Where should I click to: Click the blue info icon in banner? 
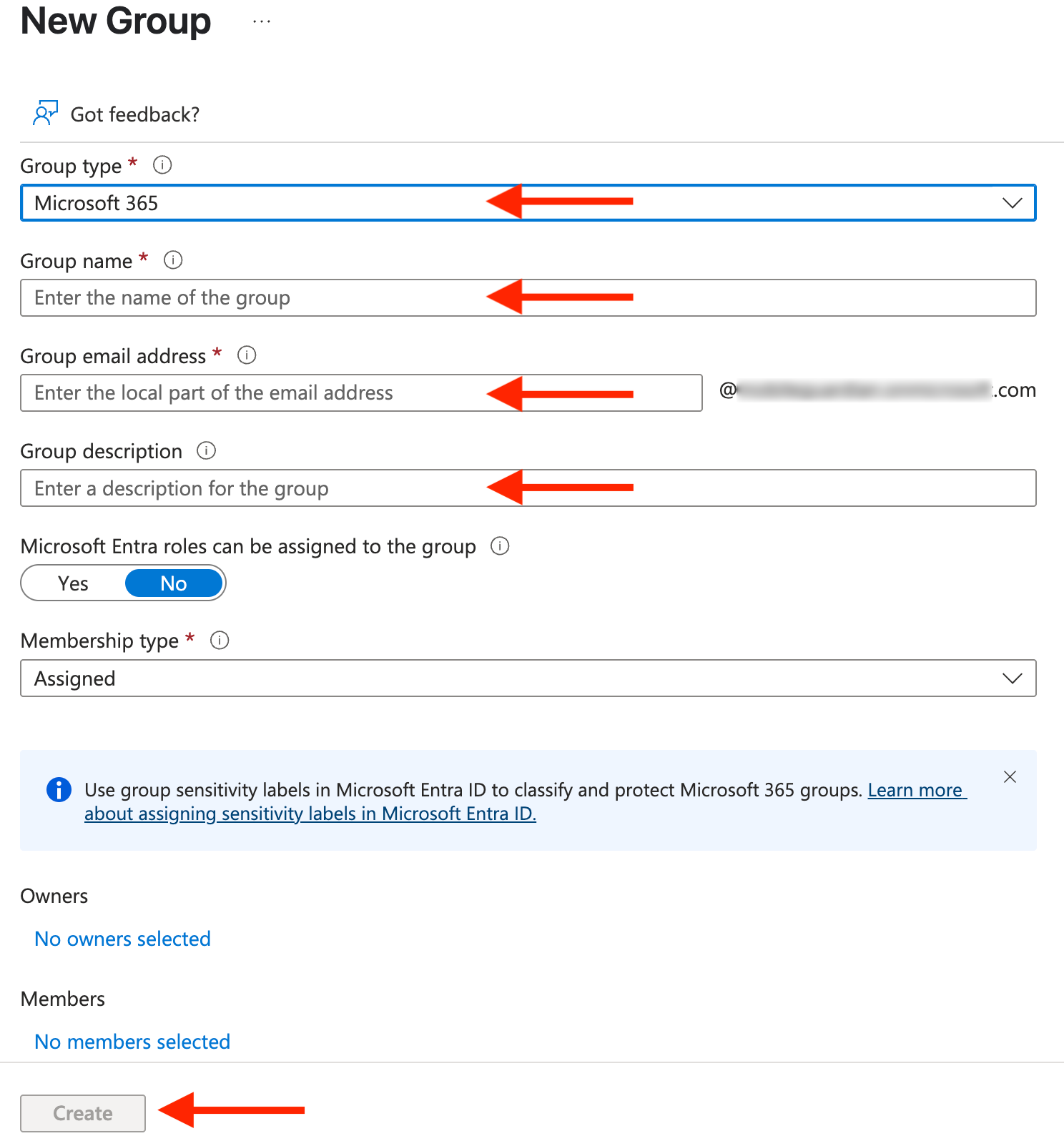pyautogui.click(x=59, y=790)
